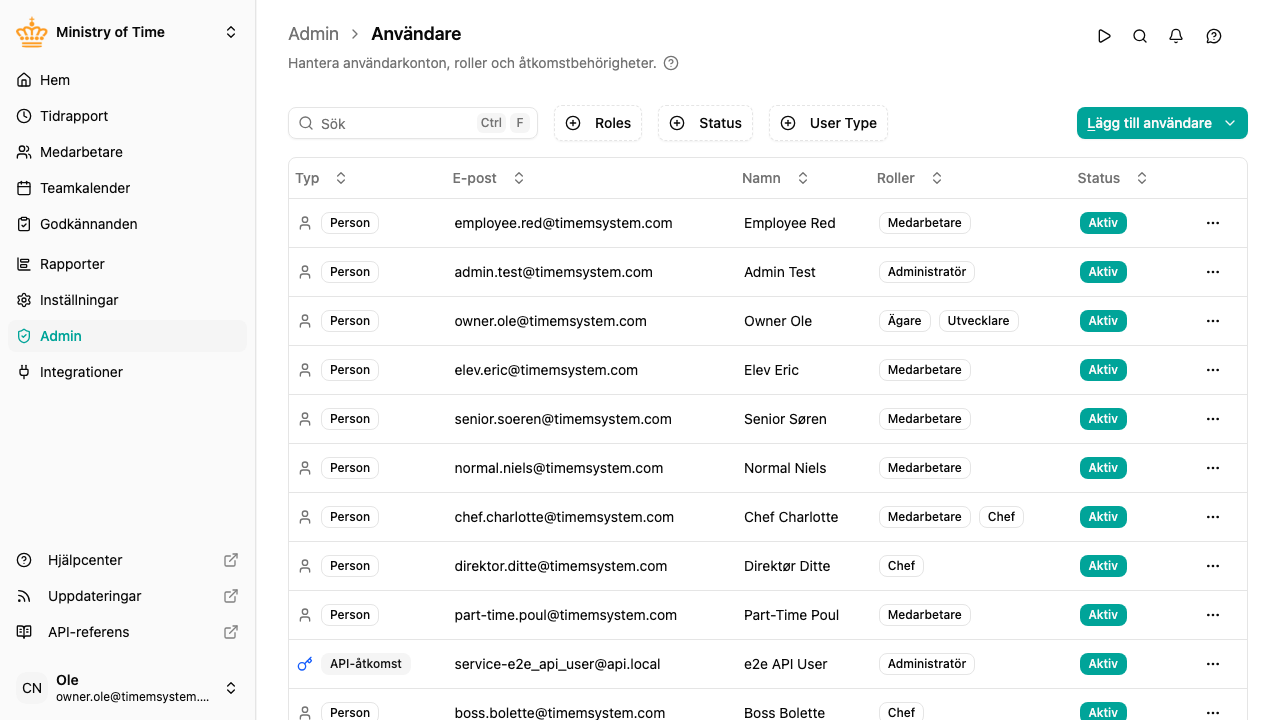Open row actions for Senior Søren
The image size is (1280, 720).
click(1213, 419)
